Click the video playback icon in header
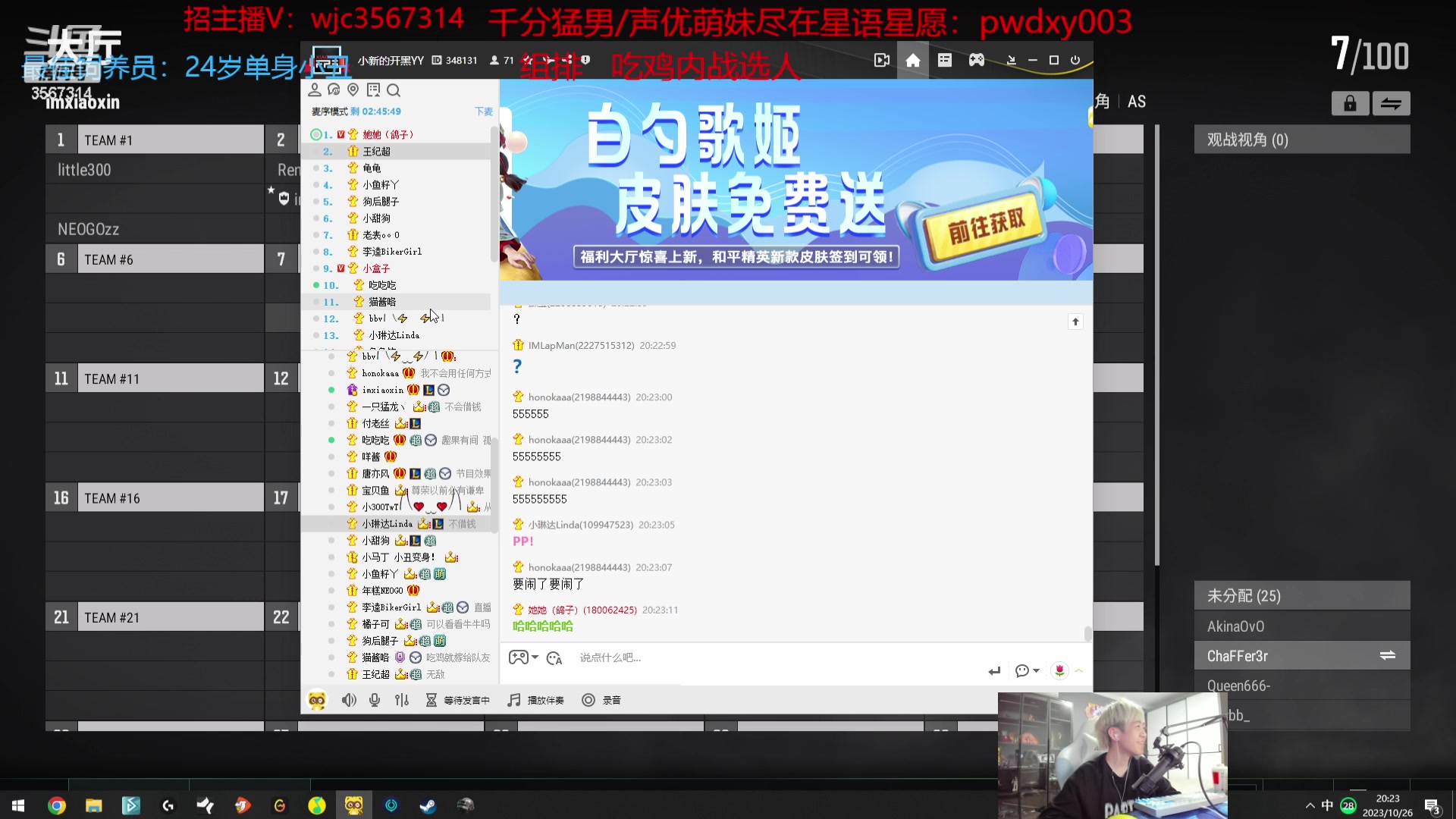 click(881, 60)
